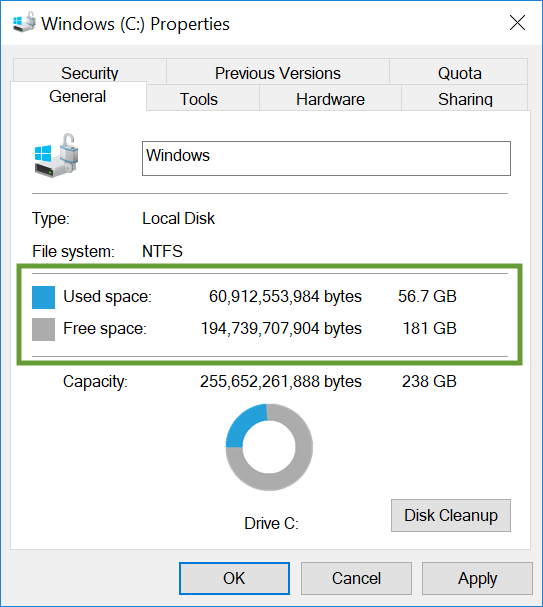Confirm with the OK button
543x607 pixels.
point(234,578)
